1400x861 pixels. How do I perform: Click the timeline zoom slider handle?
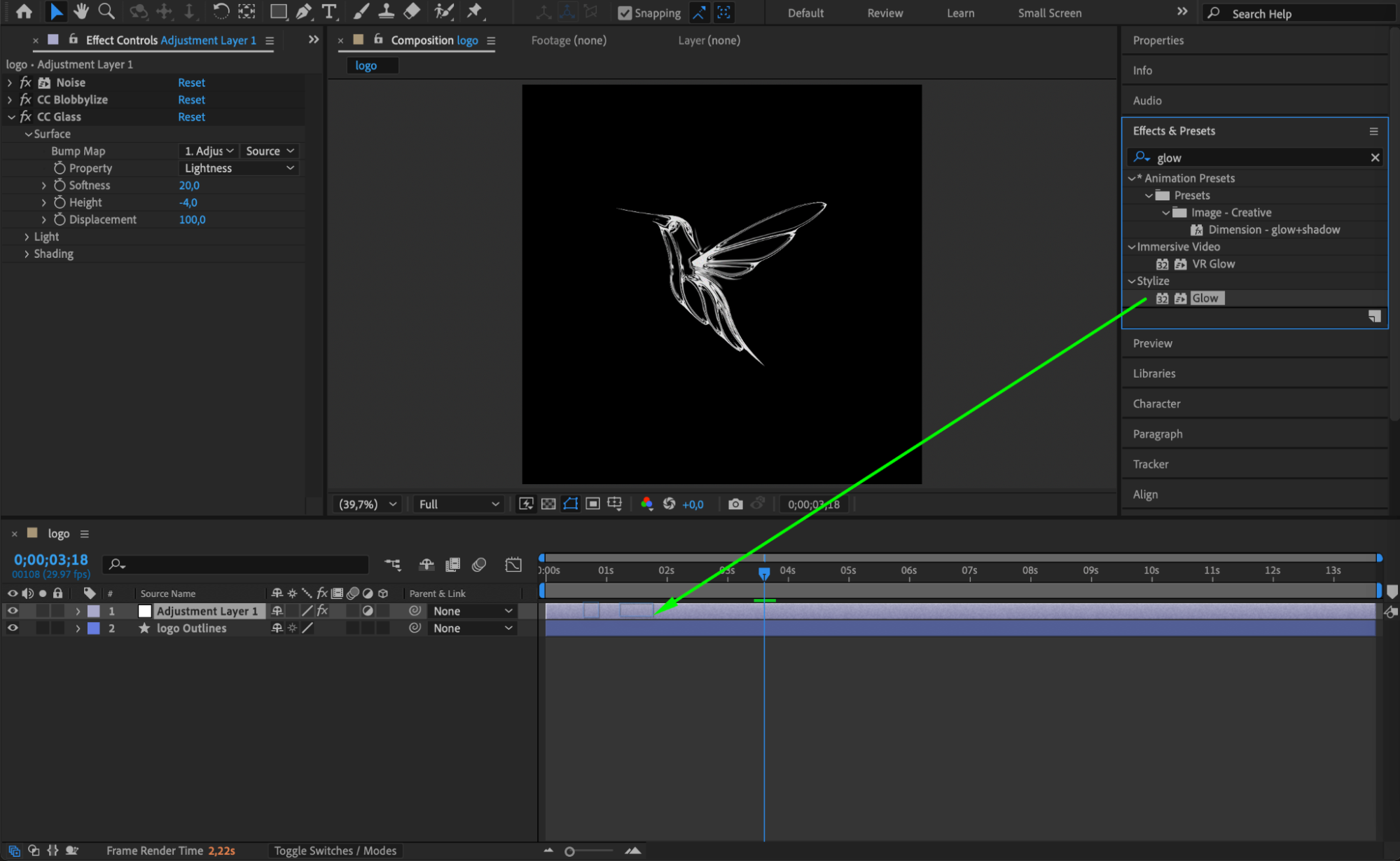click(569, 851)
